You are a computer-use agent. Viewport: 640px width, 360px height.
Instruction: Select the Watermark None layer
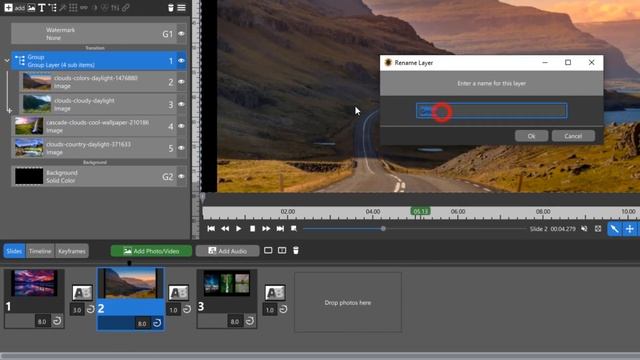[94, 33]
